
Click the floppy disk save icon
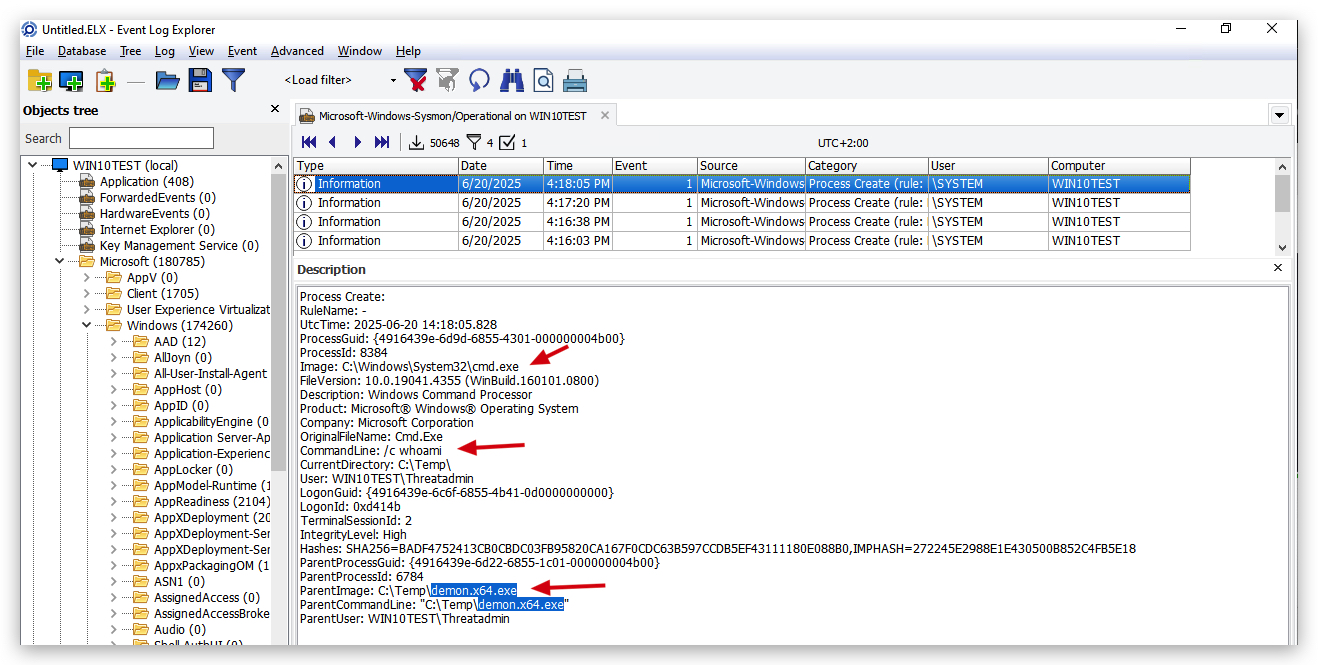[200, 81]
